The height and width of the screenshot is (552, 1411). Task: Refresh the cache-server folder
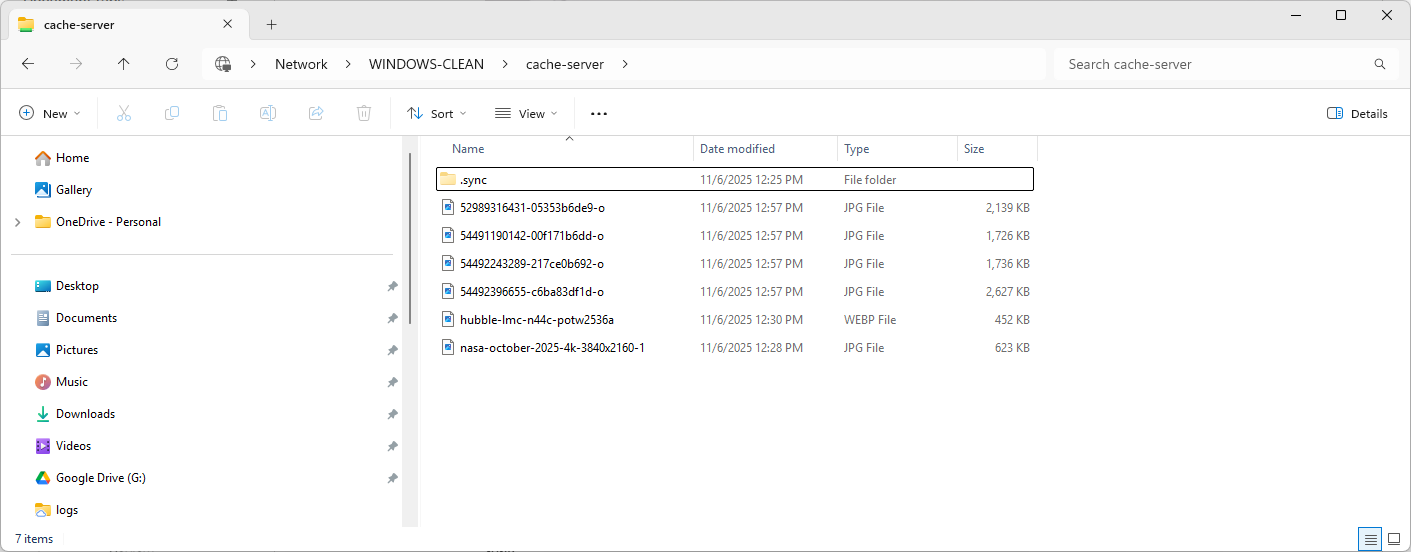[172, 64]
